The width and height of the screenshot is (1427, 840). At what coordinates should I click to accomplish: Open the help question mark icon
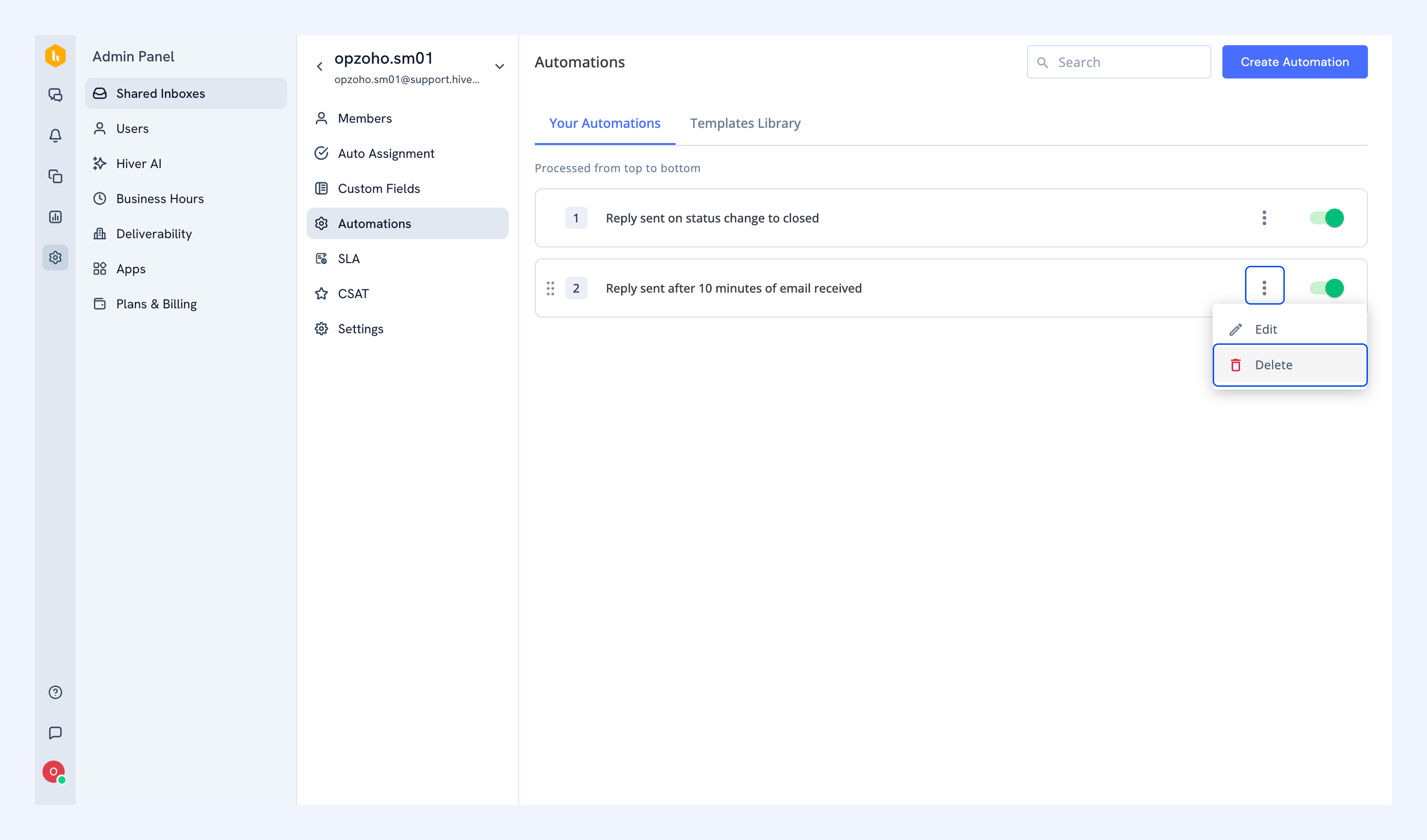55,692
